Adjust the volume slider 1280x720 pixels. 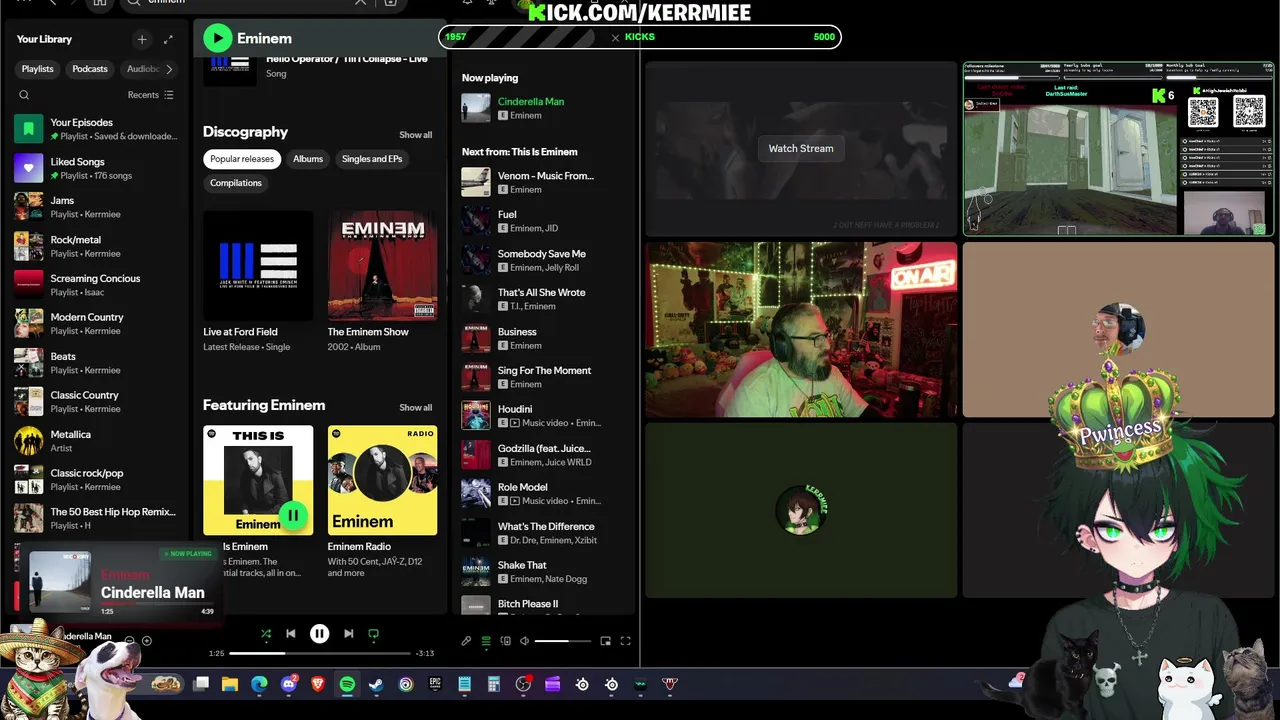tap(563, 641)
